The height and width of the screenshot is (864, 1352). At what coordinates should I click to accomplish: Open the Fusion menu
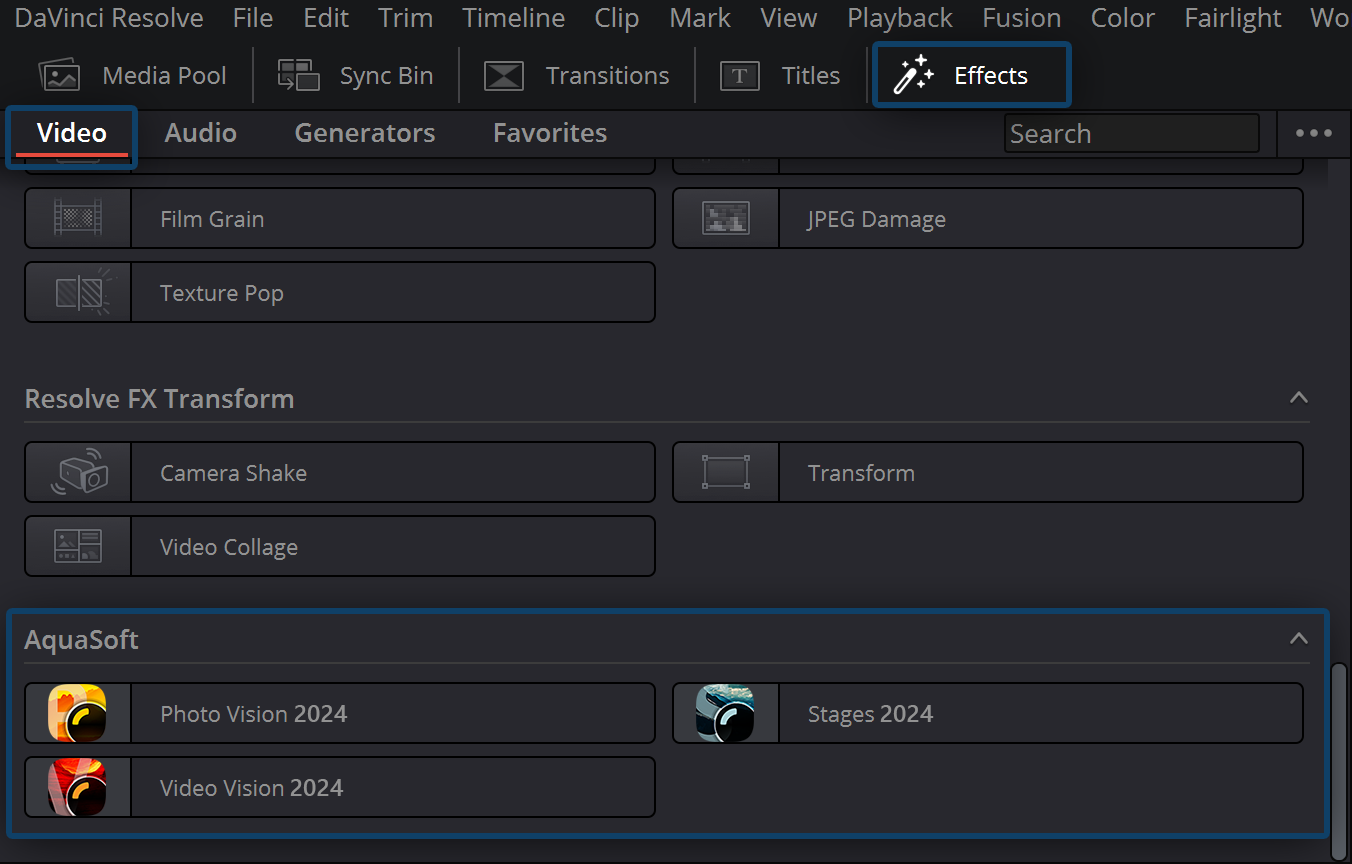click(1021, 17)
